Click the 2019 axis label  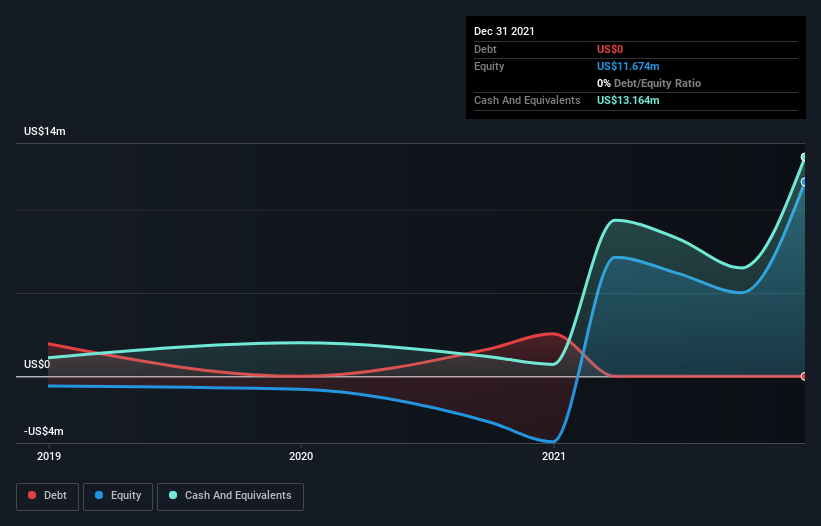(49, 456)
